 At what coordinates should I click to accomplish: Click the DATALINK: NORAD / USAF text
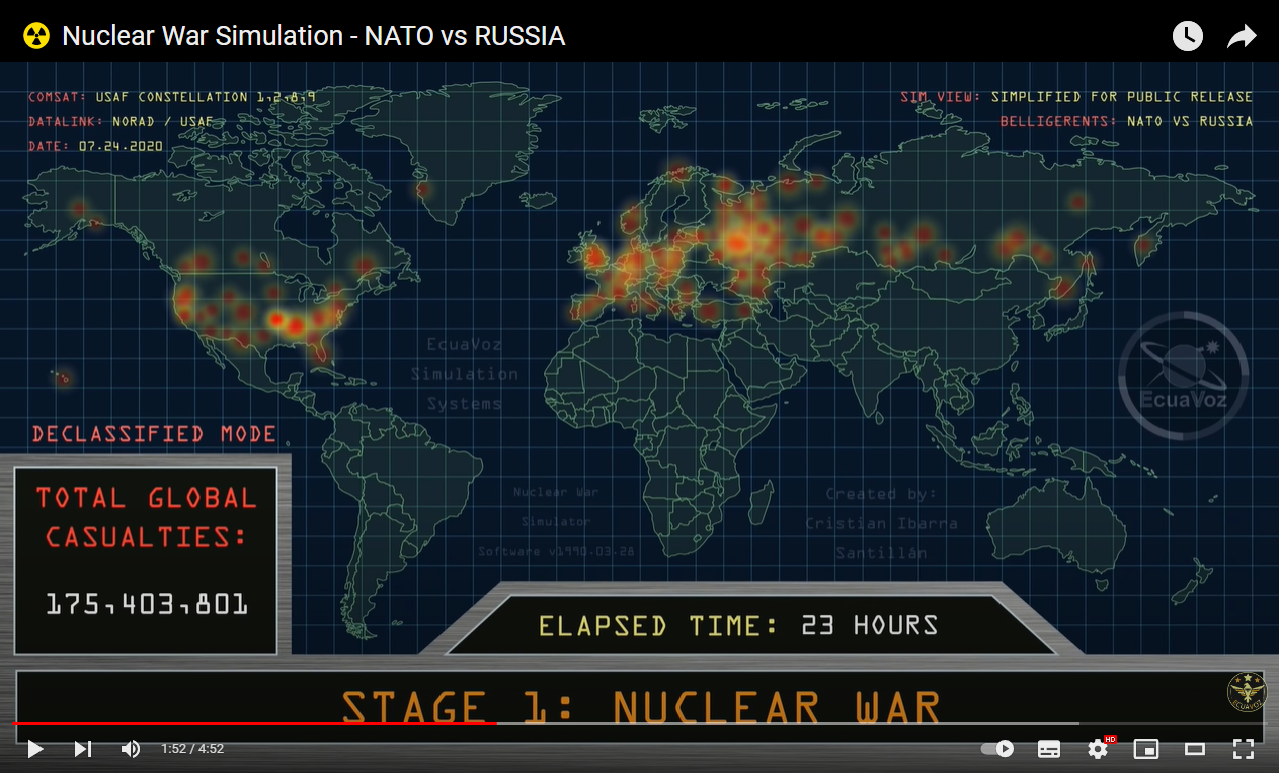click(120, 121)
